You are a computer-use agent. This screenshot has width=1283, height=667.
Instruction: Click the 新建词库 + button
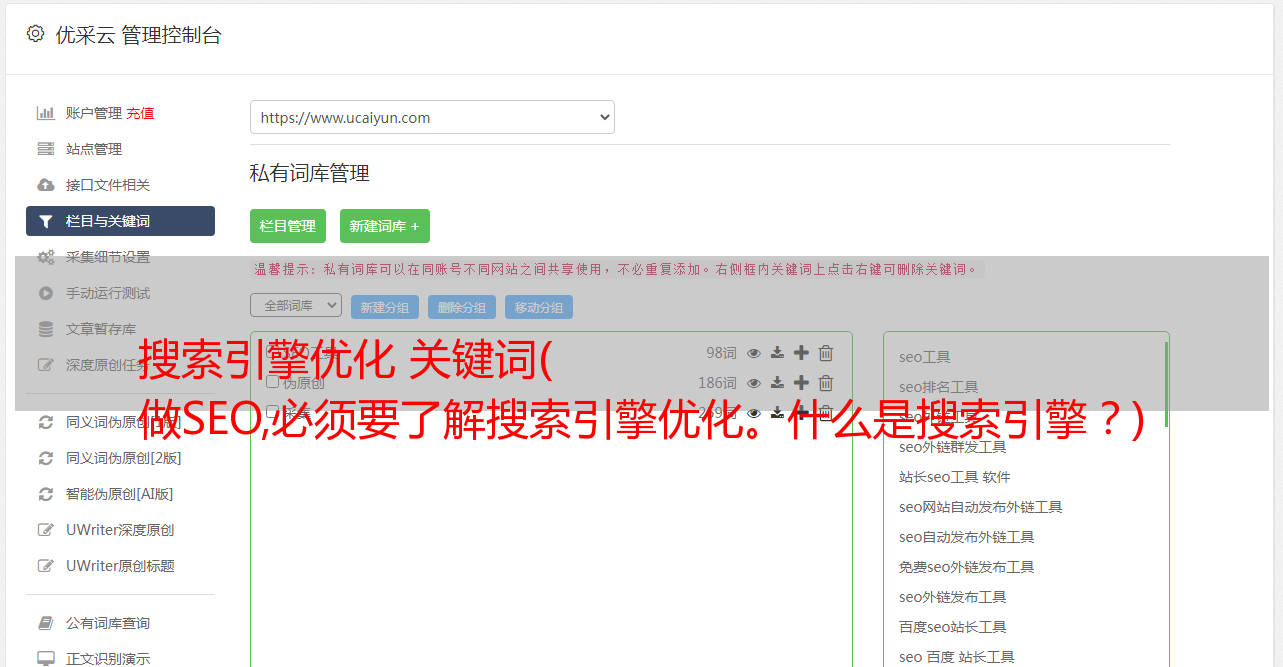point(385,226)
